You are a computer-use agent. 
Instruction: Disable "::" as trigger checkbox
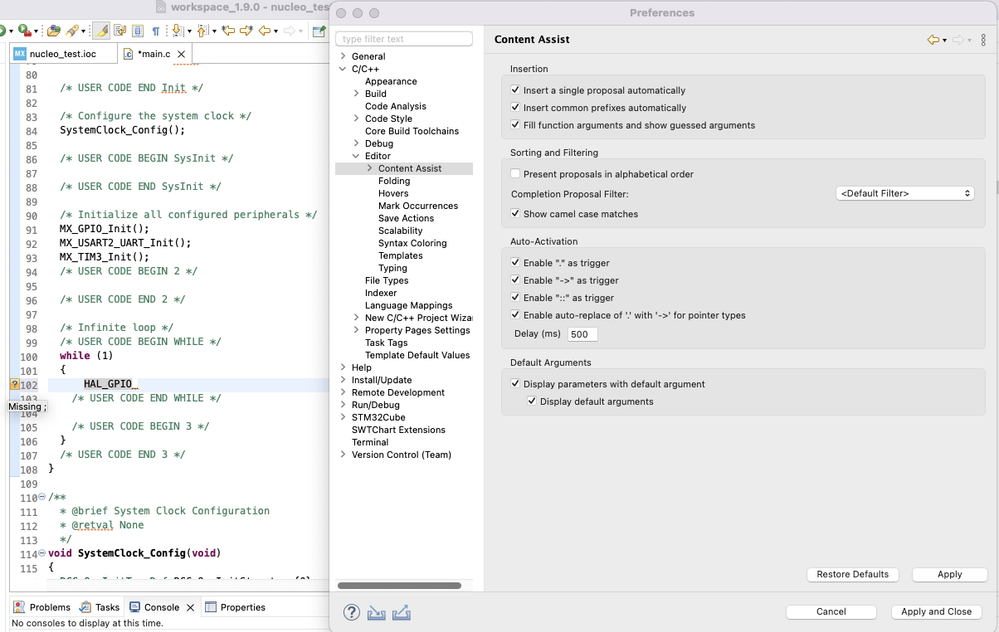click(515, 297)
